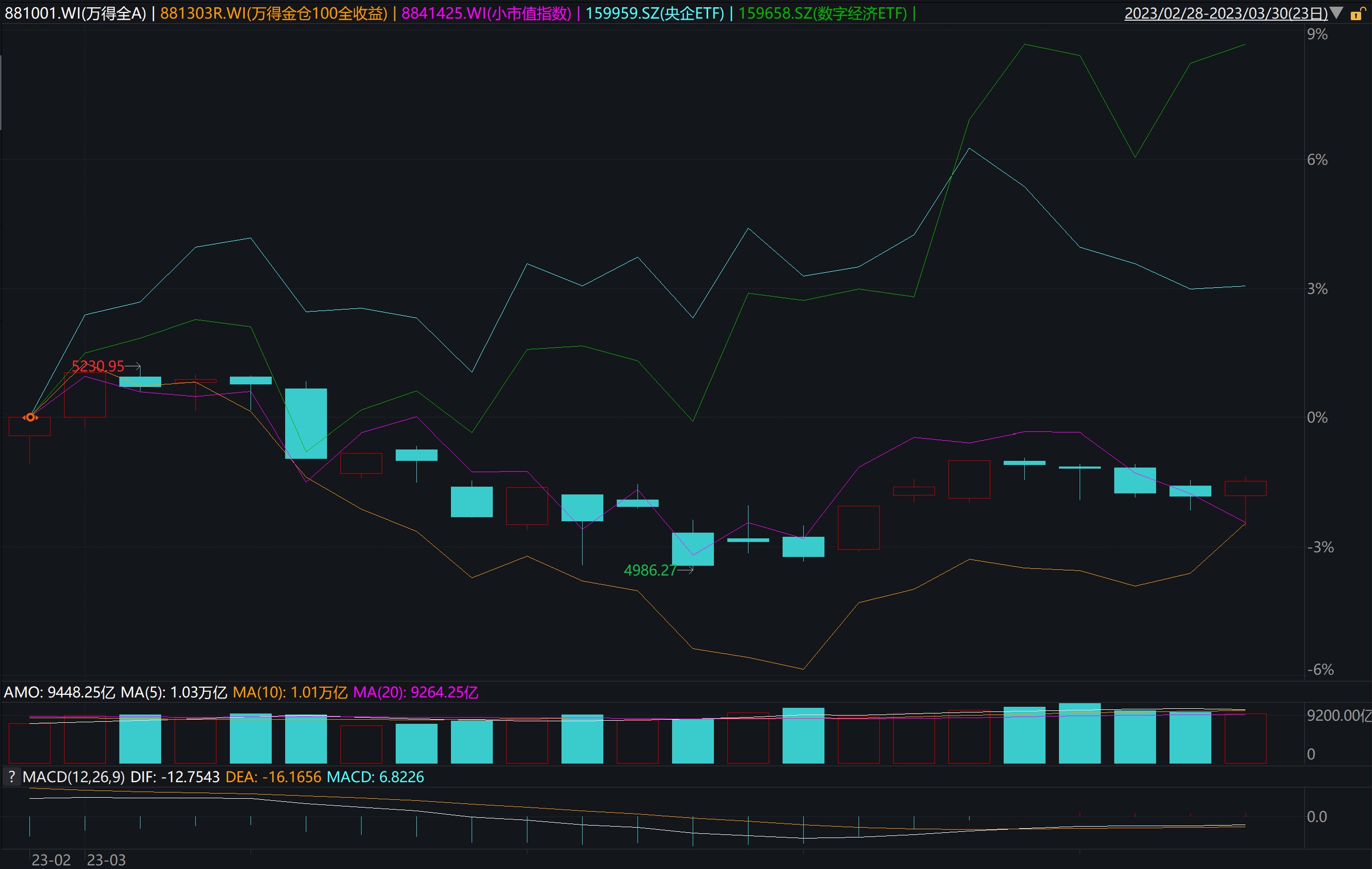
Task: Select the 881001.WI 万得全A legend label
Action: click(x=75, y=13)
